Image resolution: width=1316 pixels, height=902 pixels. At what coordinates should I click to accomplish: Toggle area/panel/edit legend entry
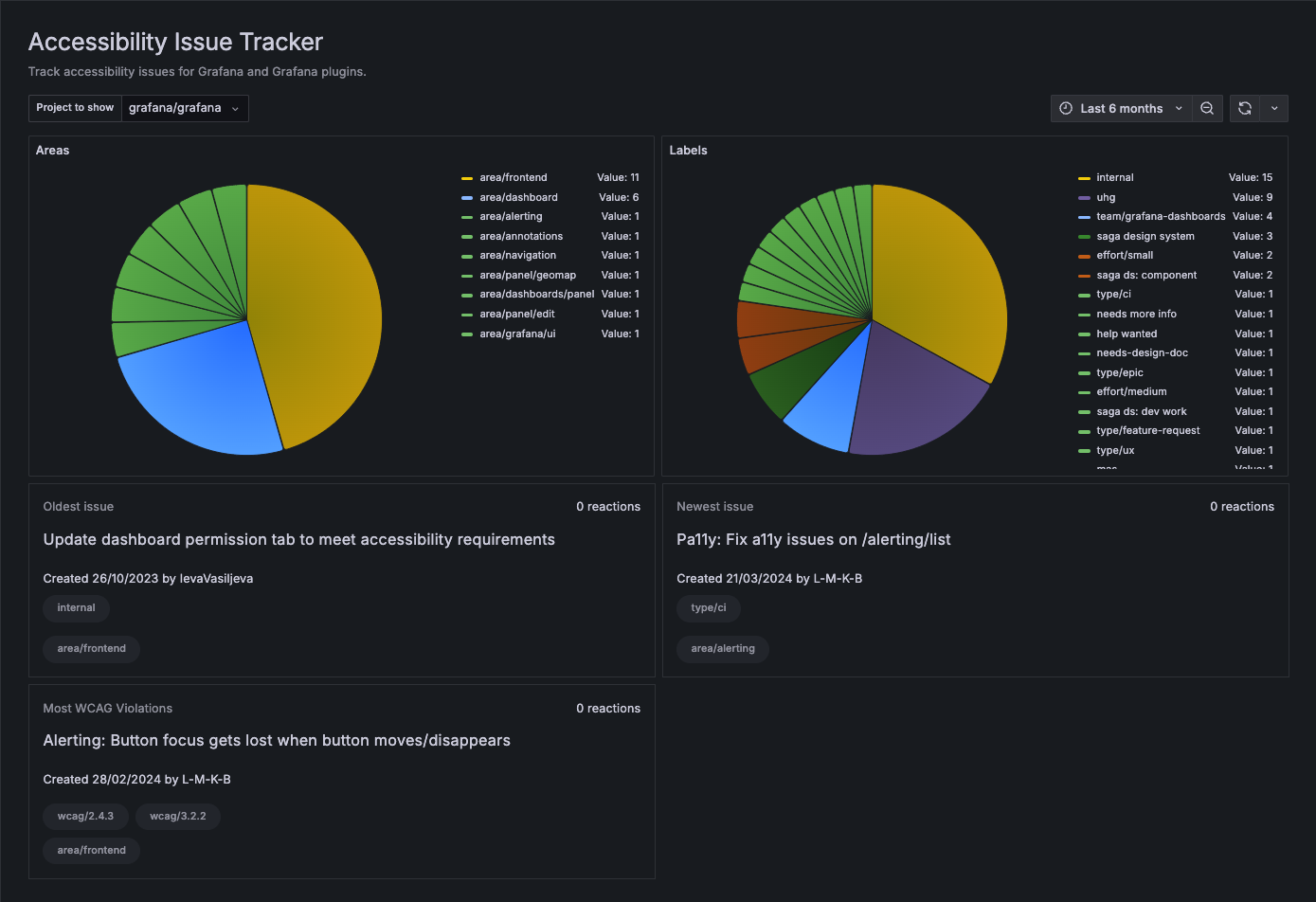(519, 314)
